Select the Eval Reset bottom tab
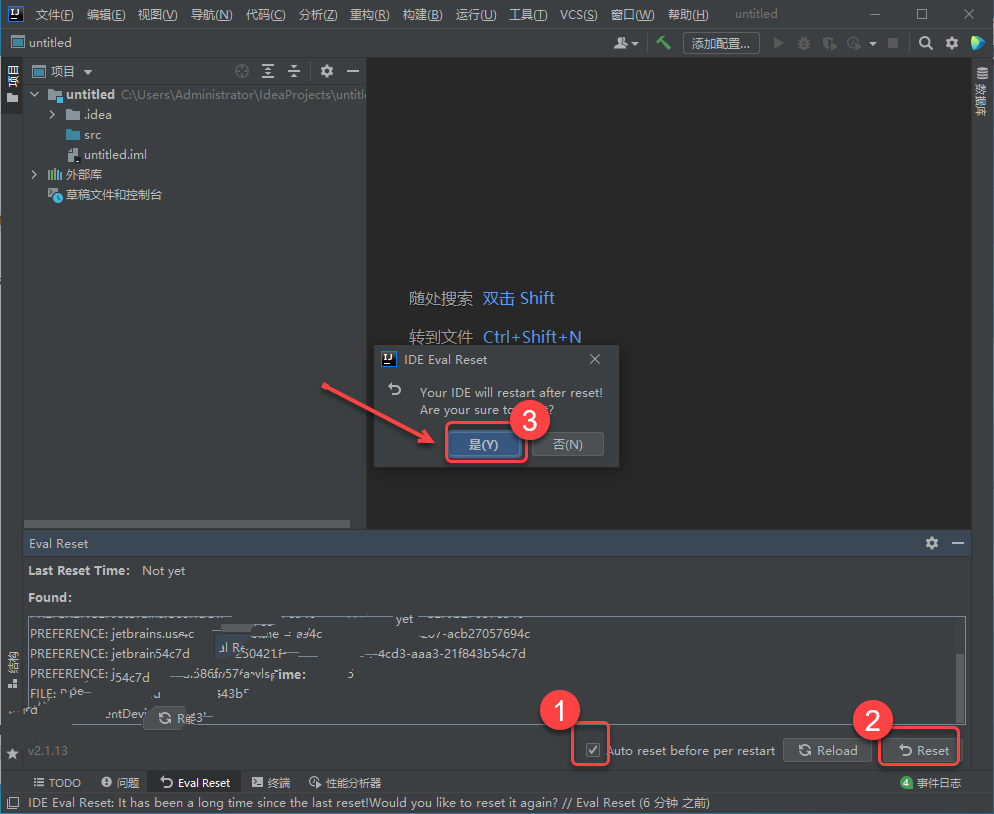 click(195, 782)
